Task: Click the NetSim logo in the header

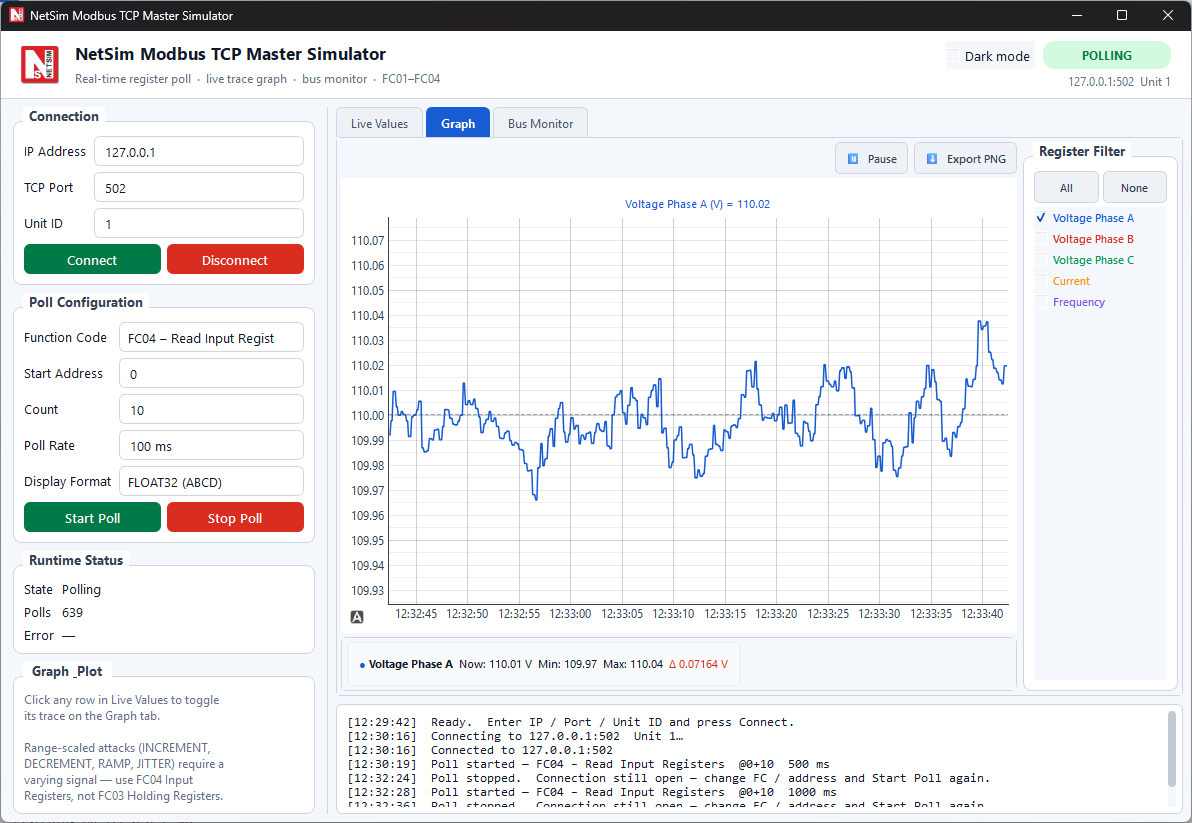Action: click(40, 65)
